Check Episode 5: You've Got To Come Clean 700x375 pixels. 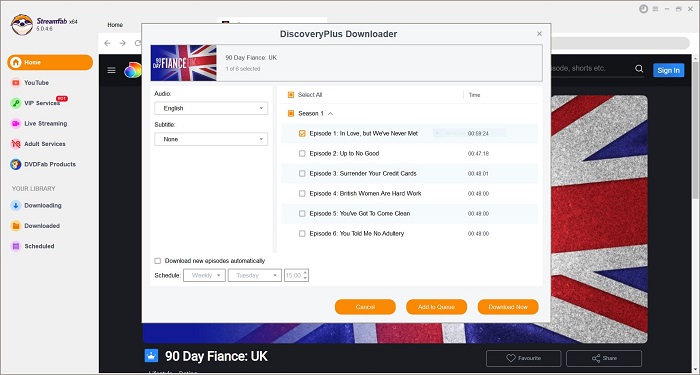click(302, 214)
